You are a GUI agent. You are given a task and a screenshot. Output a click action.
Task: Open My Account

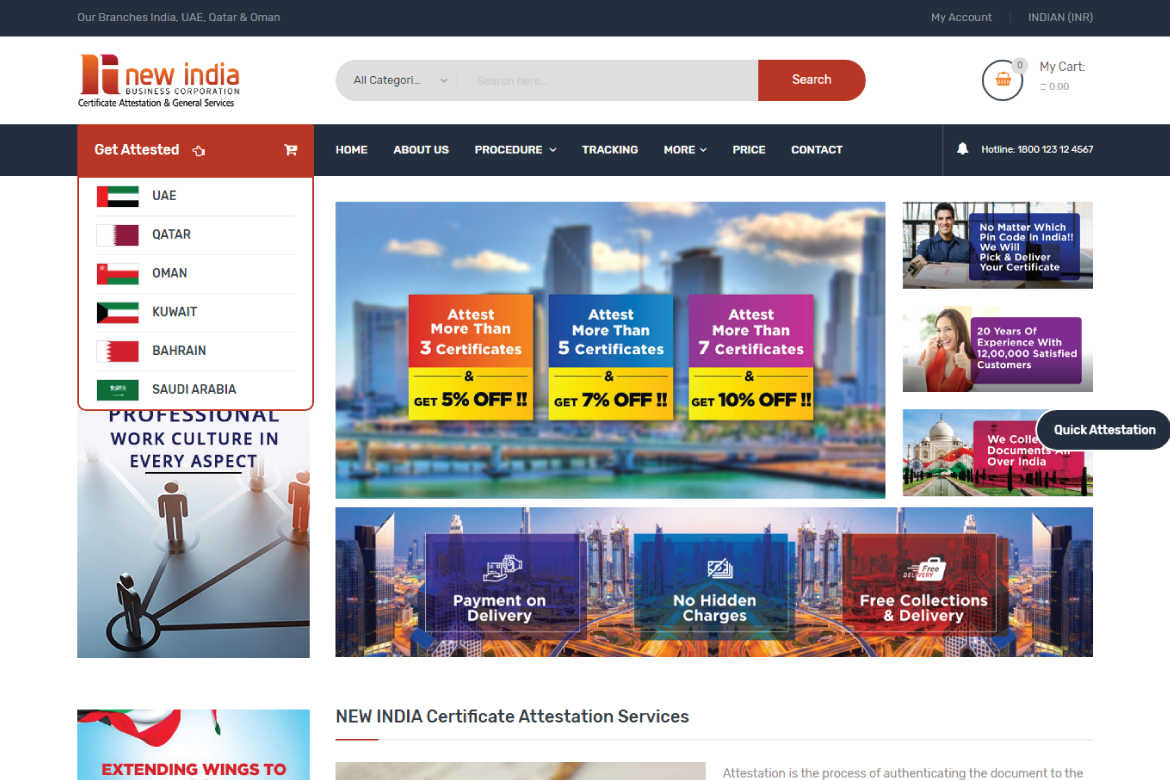click(961, 17)
